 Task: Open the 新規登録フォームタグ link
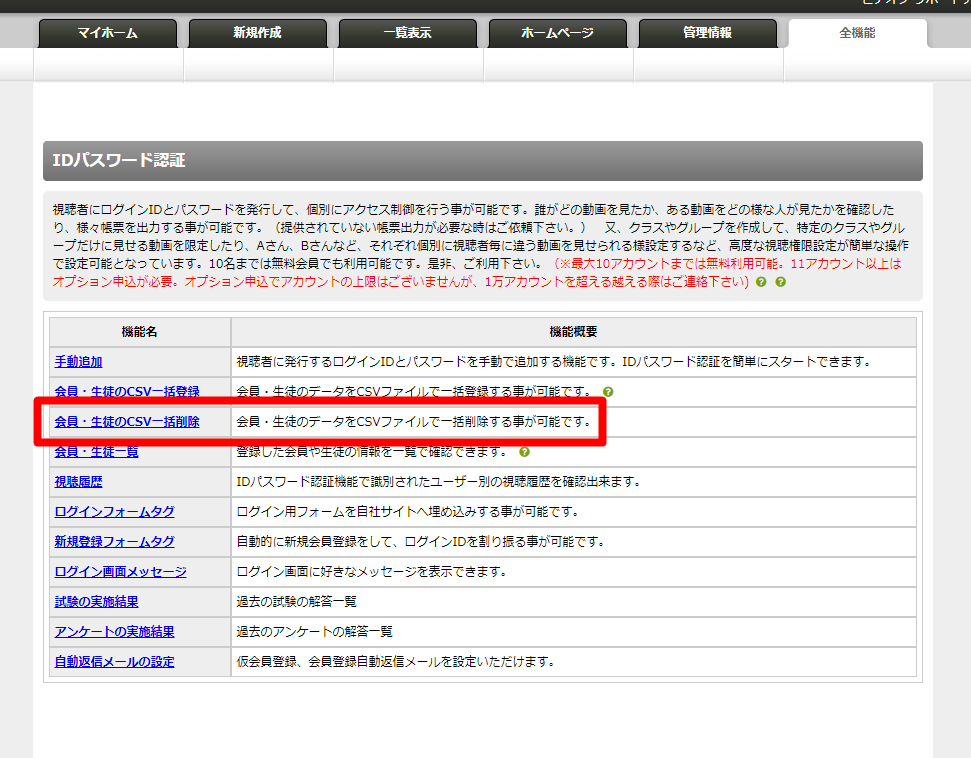point(114,542)
